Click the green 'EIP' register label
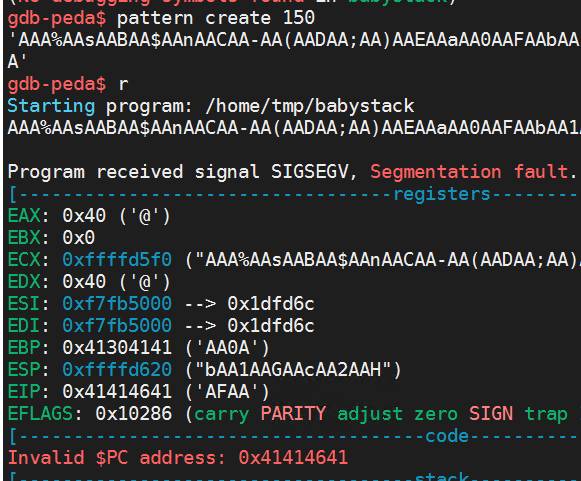Screen dimensions: 581x481 point(24,392)
